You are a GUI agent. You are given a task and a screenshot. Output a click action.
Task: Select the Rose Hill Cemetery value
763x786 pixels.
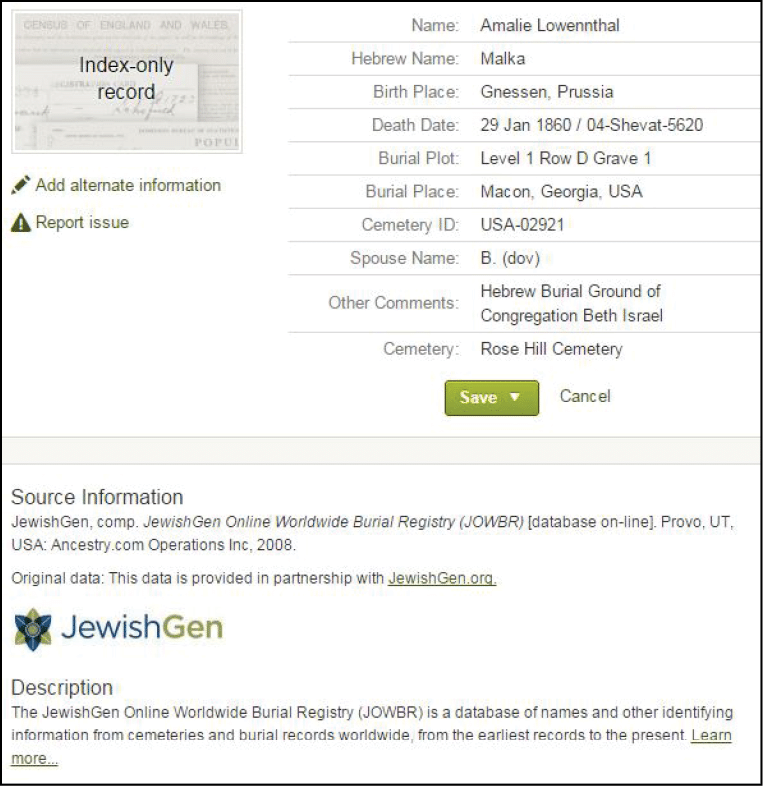point(551,349)
